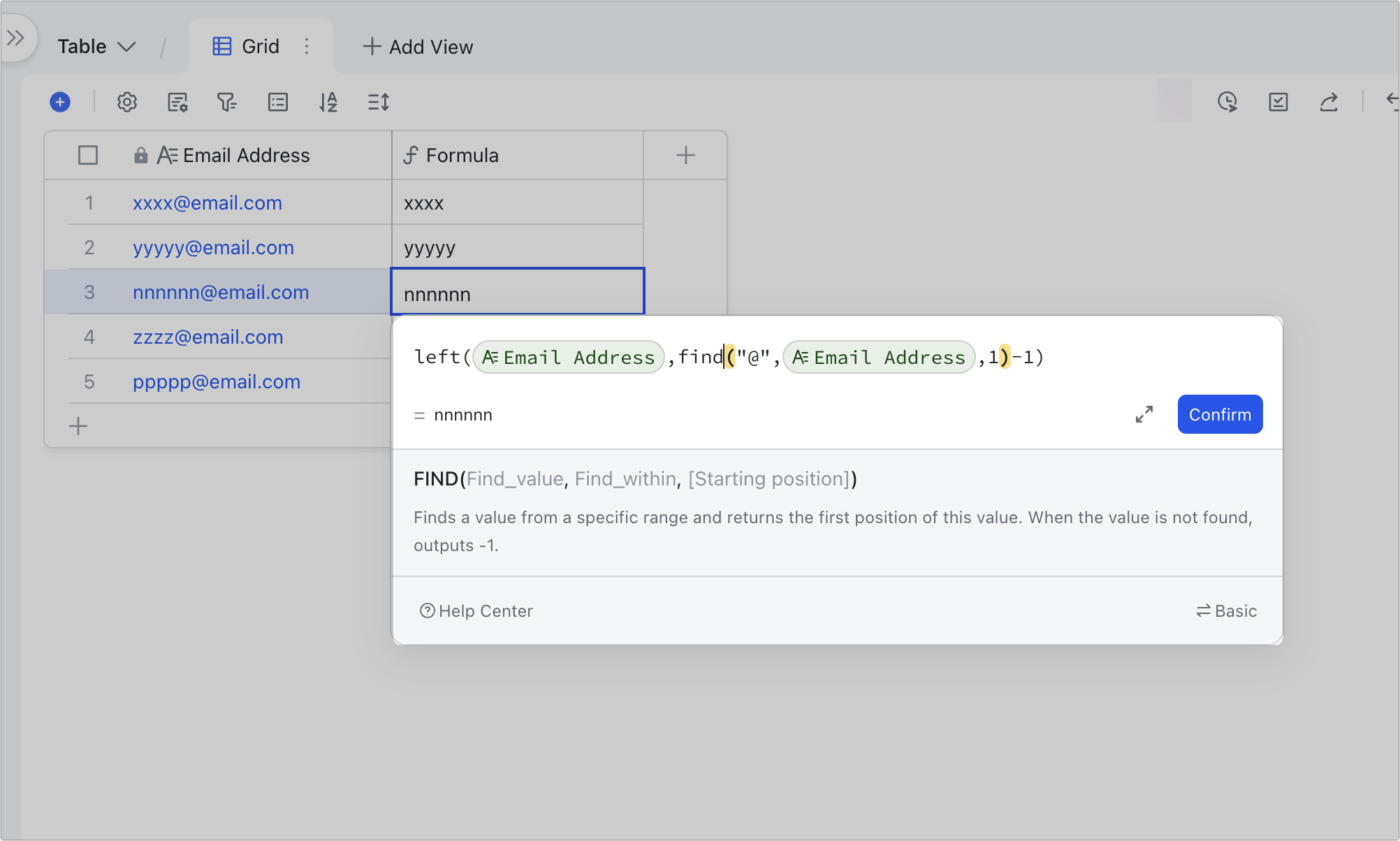1400x841 pixels.
Task: Select the Grid view tab
Action: tap(246, 47)
